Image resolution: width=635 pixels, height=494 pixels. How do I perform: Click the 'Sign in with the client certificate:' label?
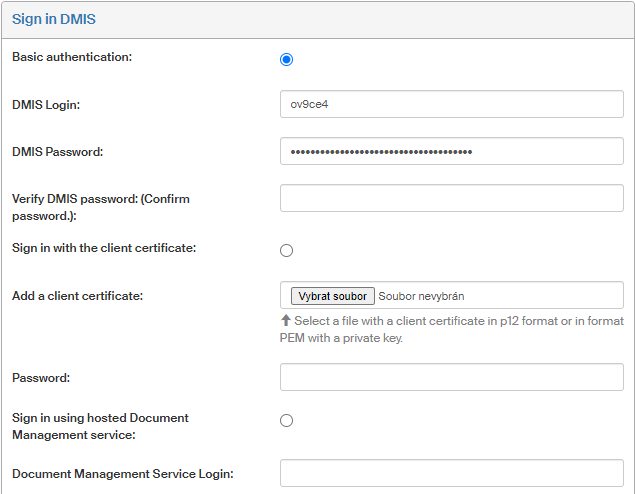(104, 248)
